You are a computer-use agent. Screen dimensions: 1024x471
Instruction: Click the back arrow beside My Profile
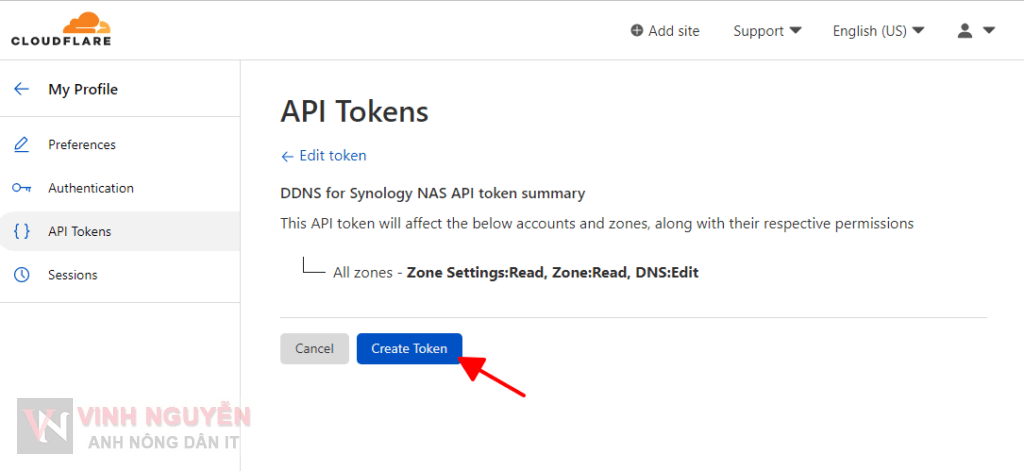[21, 89]
